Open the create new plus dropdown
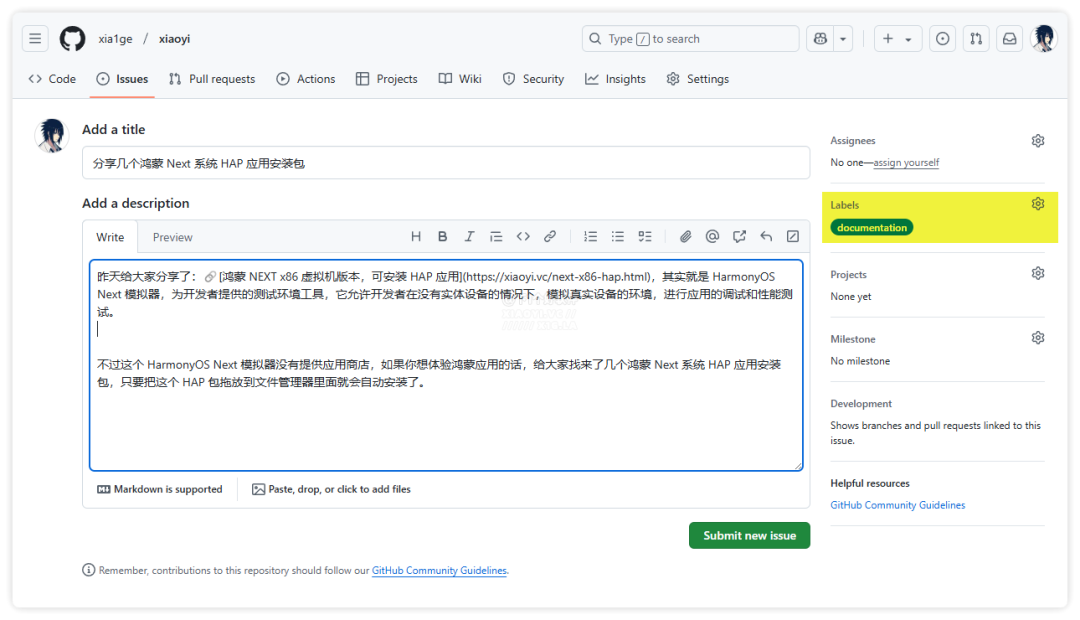1080x620 pixels. (x=897, y=39)
